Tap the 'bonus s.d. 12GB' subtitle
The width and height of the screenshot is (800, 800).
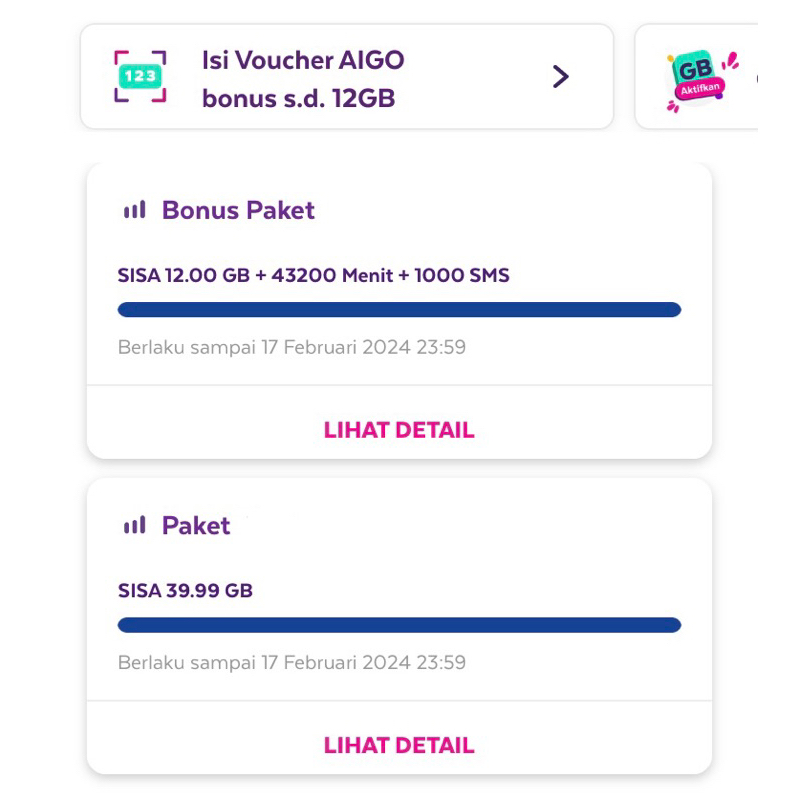[x=298, y=99]
